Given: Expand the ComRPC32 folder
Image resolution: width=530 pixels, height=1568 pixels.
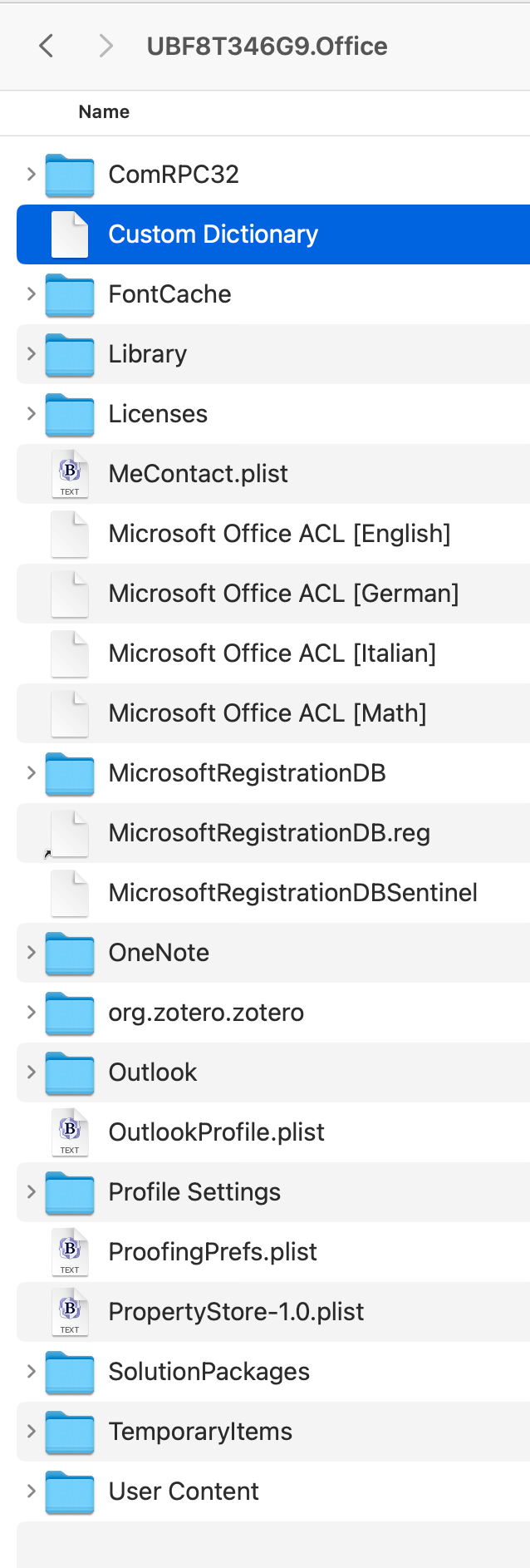Looking at the screenshot, I should pyautogui.click(x=31, y=174).
